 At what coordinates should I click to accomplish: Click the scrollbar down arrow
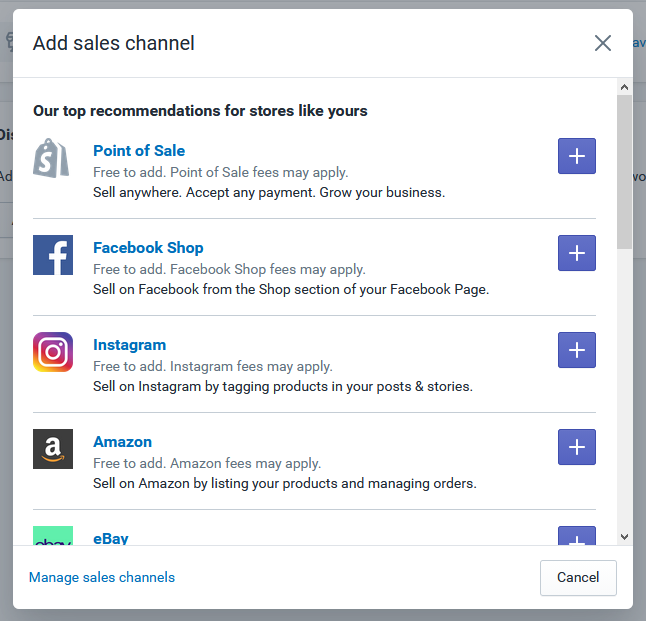point(624,537)
